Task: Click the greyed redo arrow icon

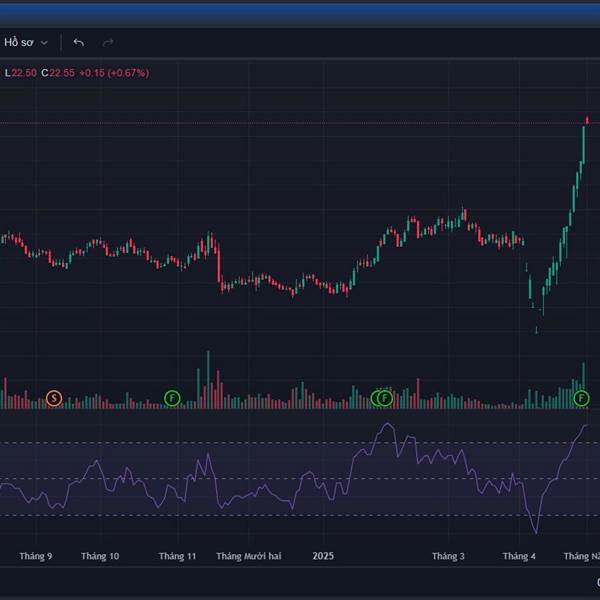Action: (x=108, y=42)
